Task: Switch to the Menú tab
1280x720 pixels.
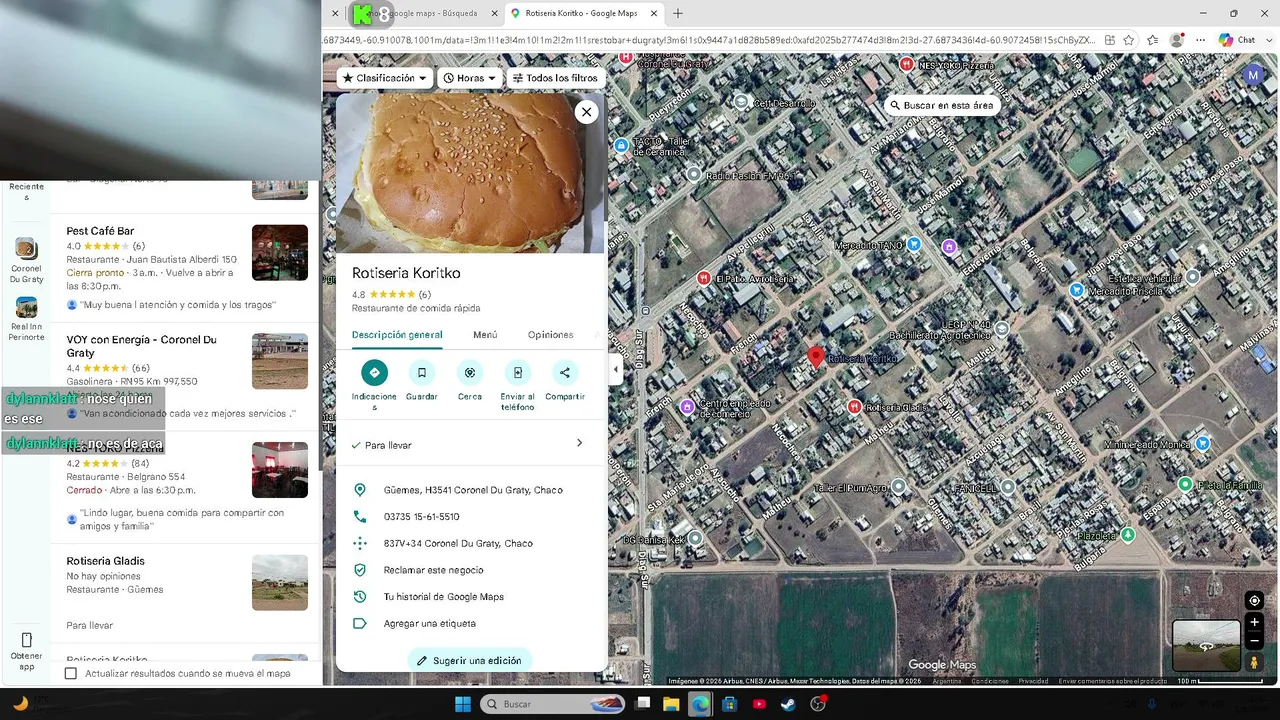Action: pyautogui.click(x=485, y=335)
